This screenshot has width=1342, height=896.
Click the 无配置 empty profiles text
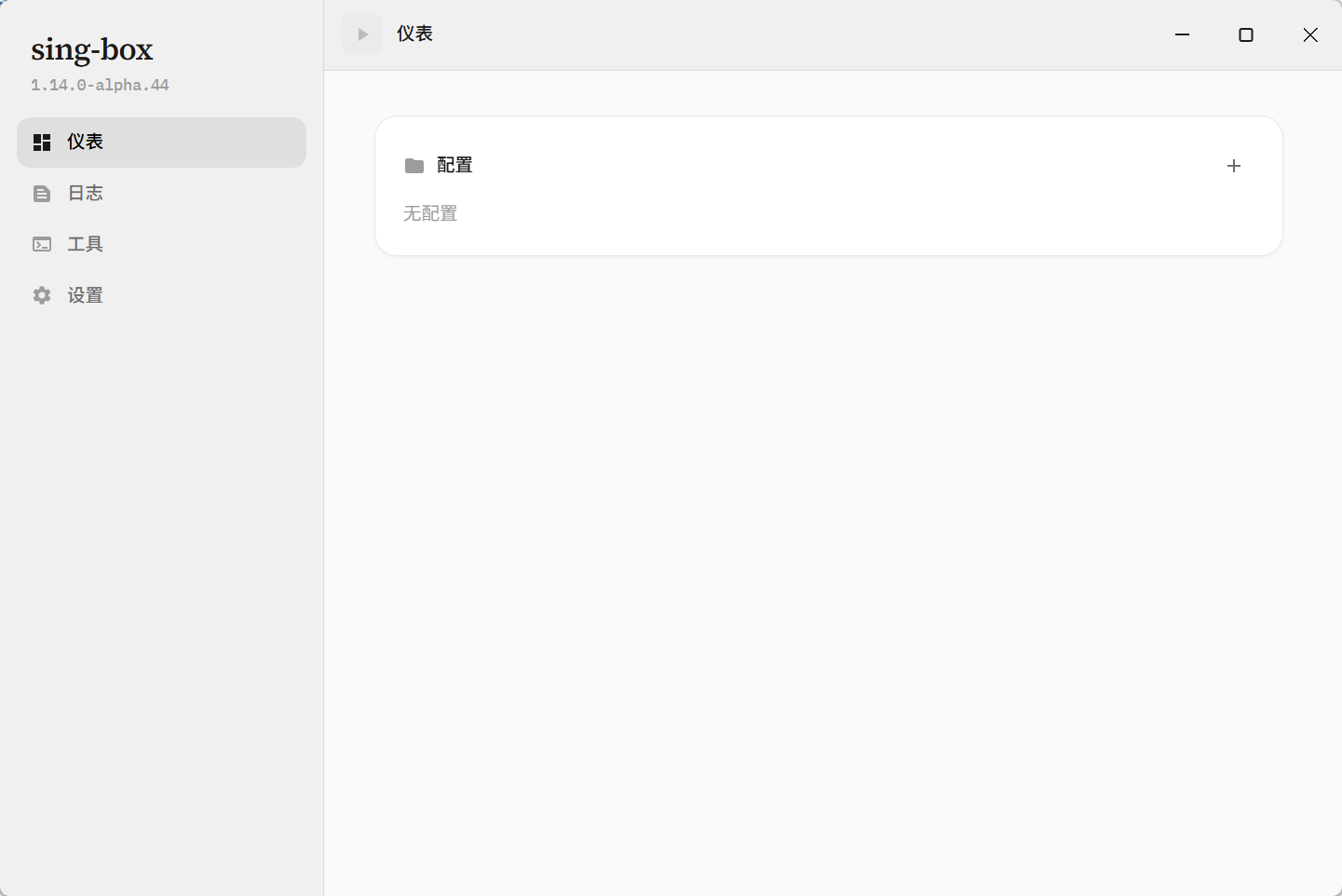pos(430,214)
